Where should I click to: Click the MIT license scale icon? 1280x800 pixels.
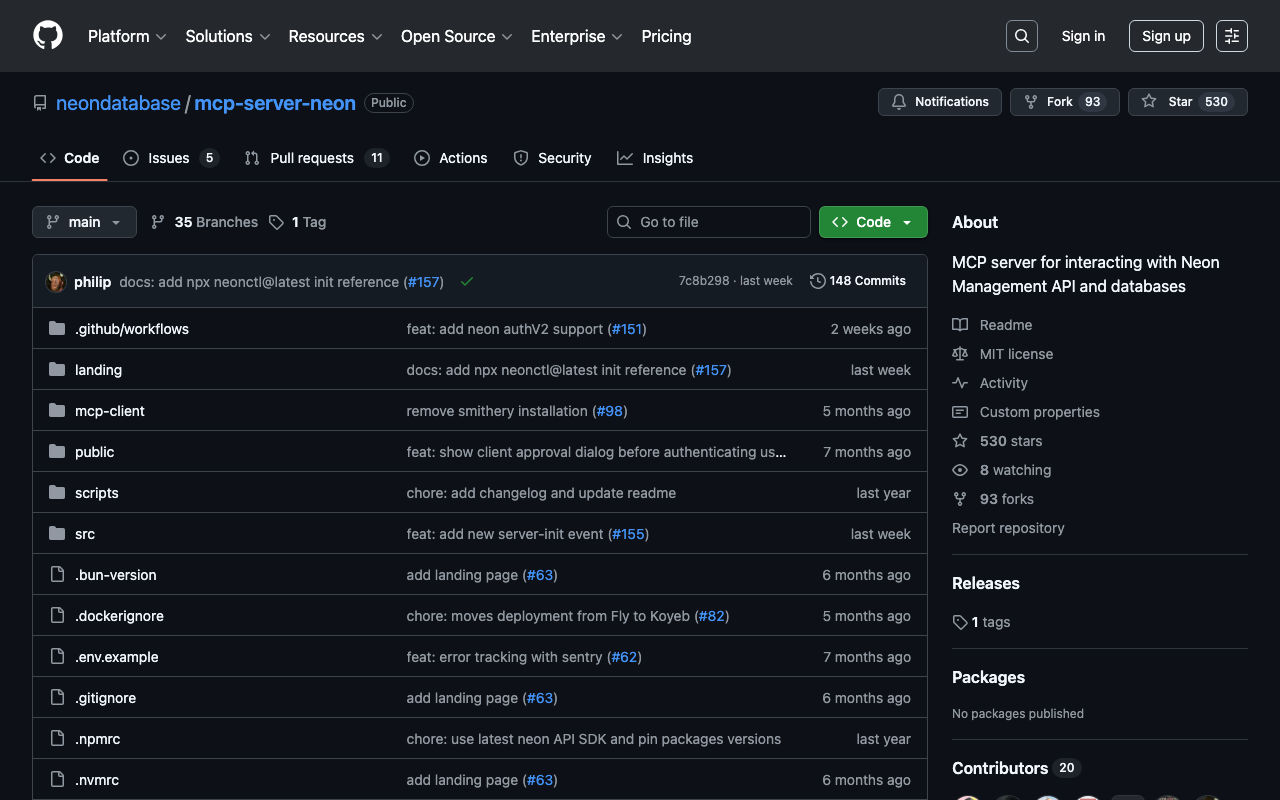point(960,354)
